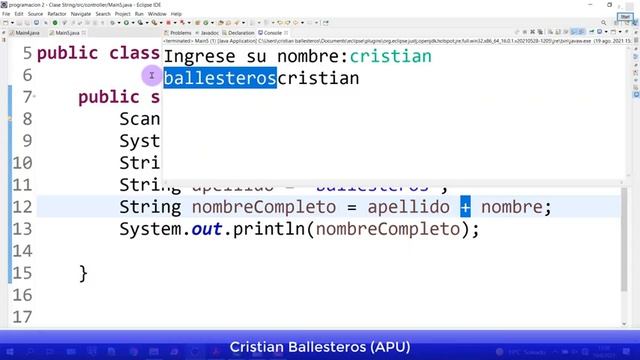This screenshot has width=640, height=360.
Task: Click the New file toolbar icon
Action: click(6, 23)
